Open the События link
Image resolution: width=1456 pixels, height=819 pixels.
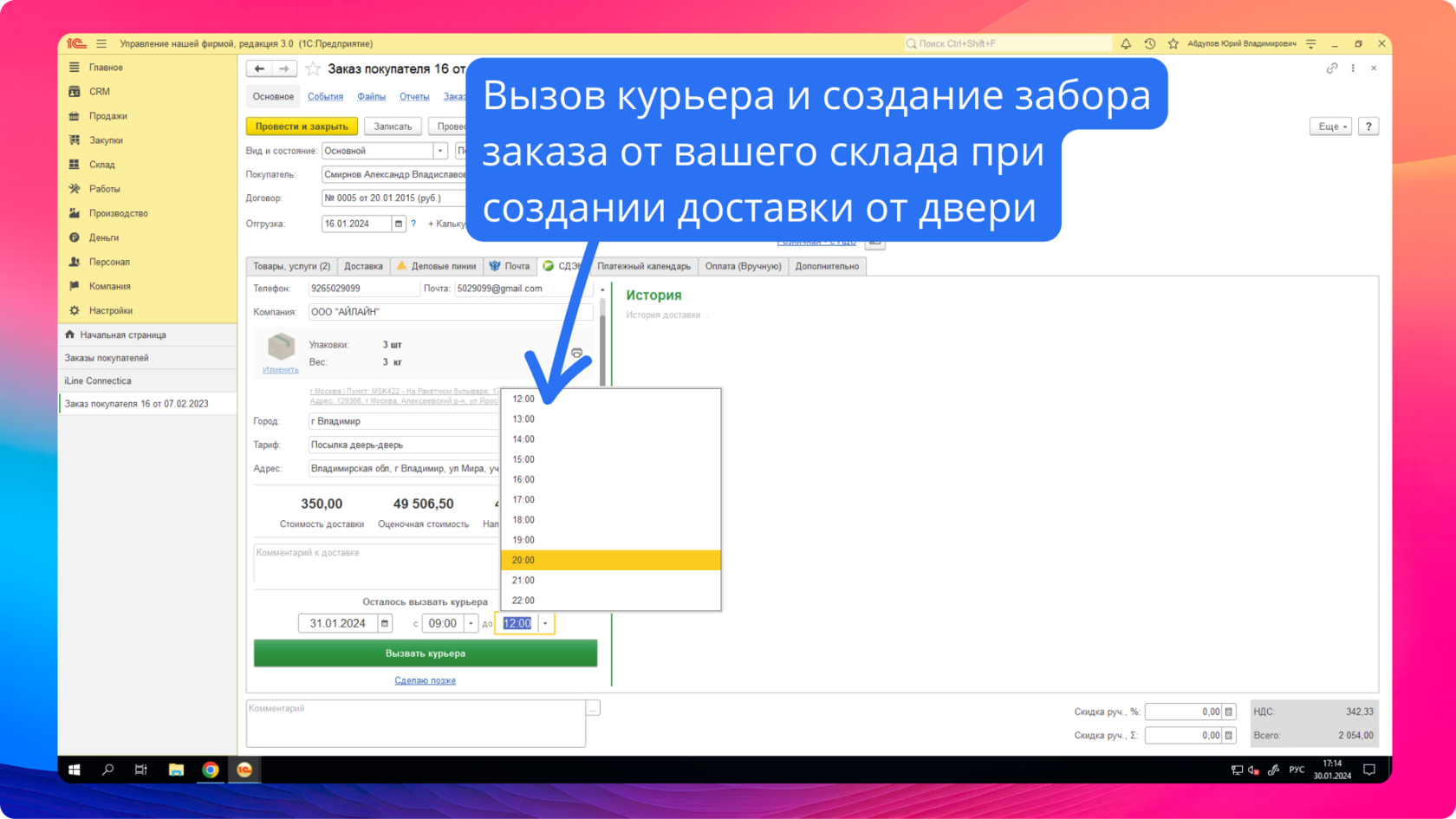(x=325, y=96)
